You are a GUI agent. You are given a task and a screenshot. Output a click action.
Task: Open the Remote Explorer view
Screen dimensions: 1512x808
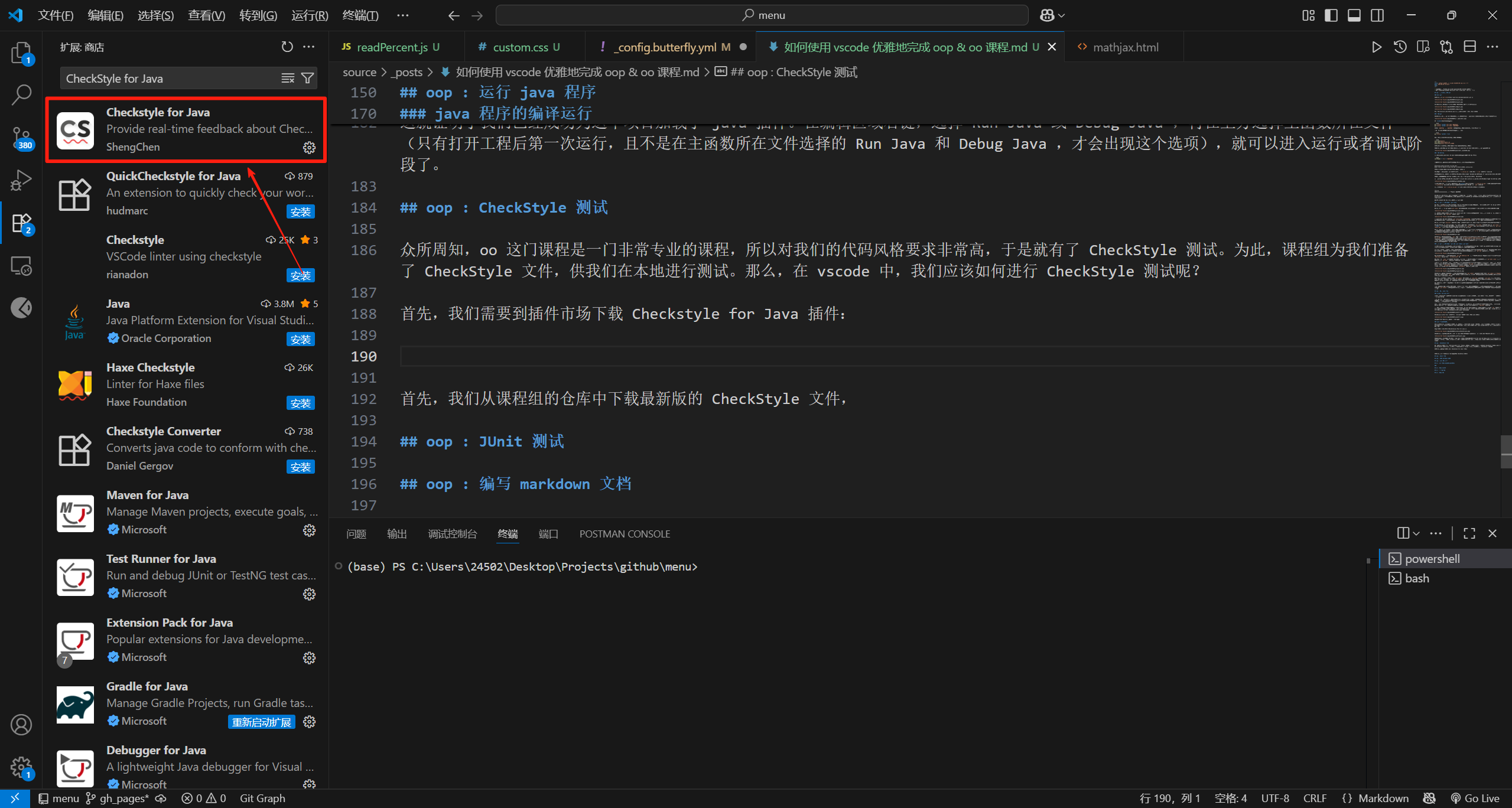pyautogui.click(x=21, y=266)
